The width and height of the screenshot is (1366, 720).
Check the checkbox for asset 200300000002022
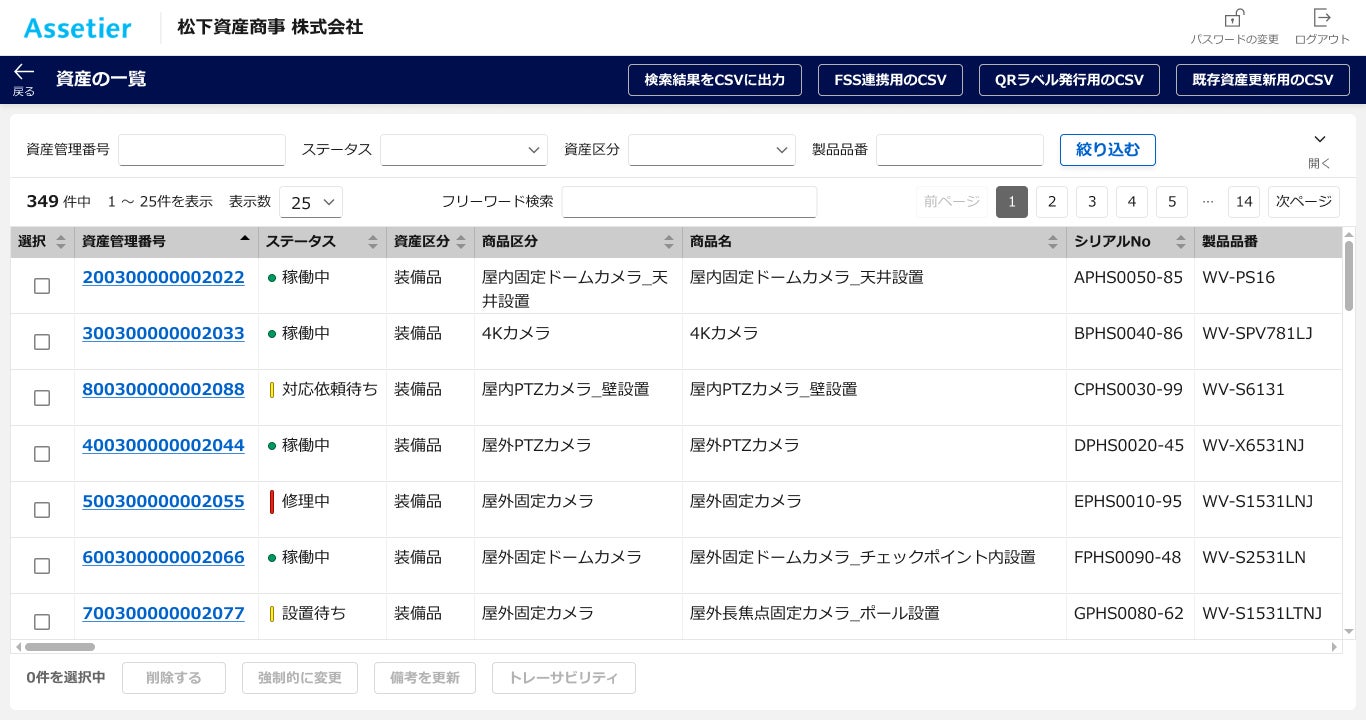click(x=41, y=286)
